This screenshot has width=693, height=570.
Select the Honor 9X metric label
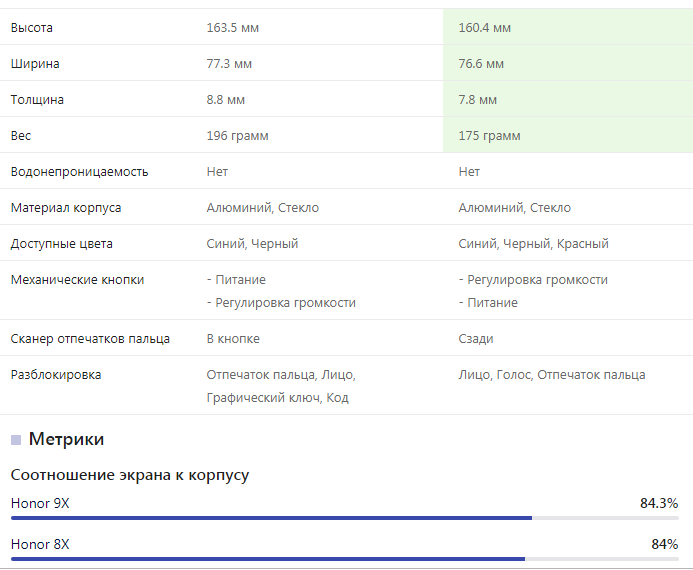pos(40,503)
